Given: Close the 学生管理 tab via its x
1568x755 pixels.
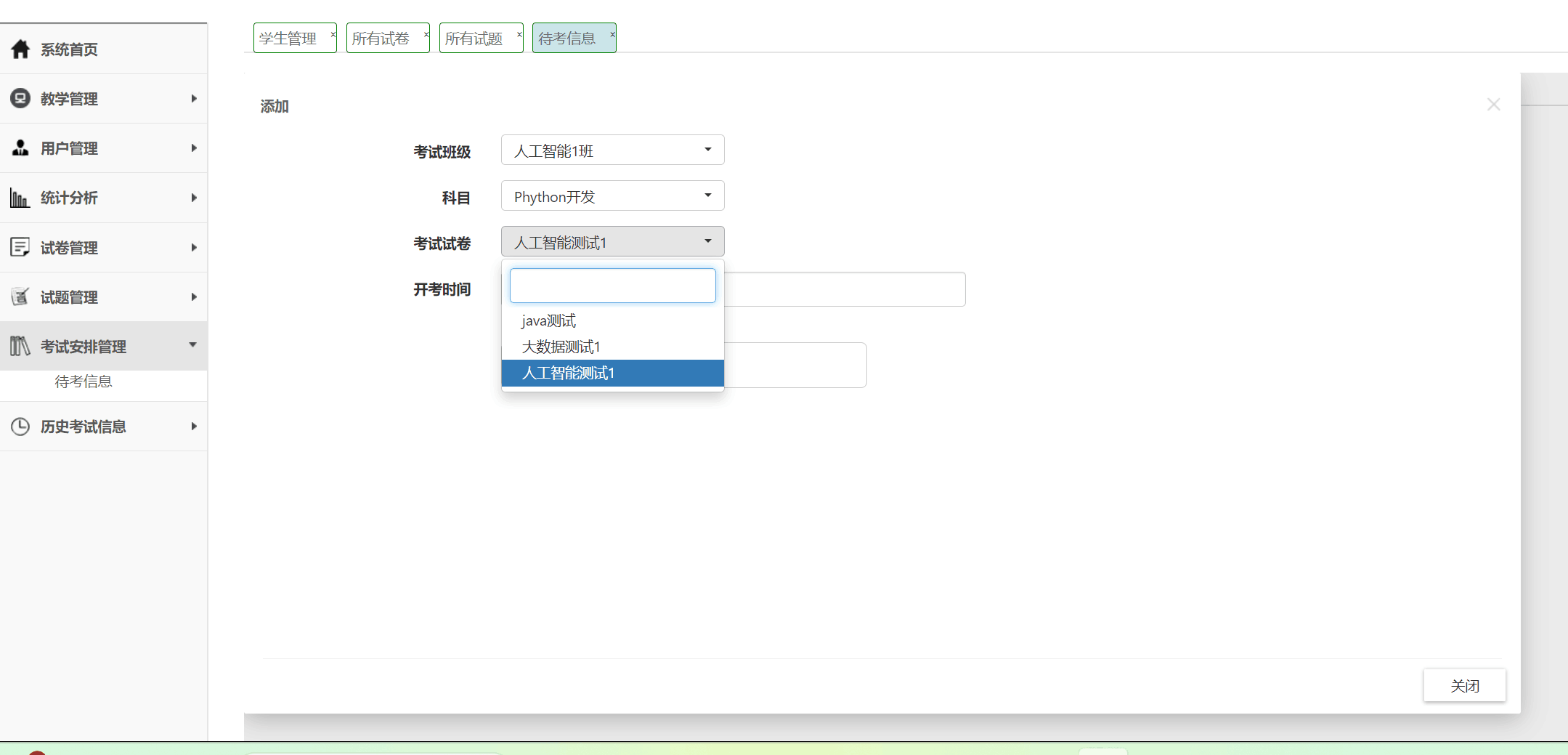Looking at the screenshot, I should (333, 34).
